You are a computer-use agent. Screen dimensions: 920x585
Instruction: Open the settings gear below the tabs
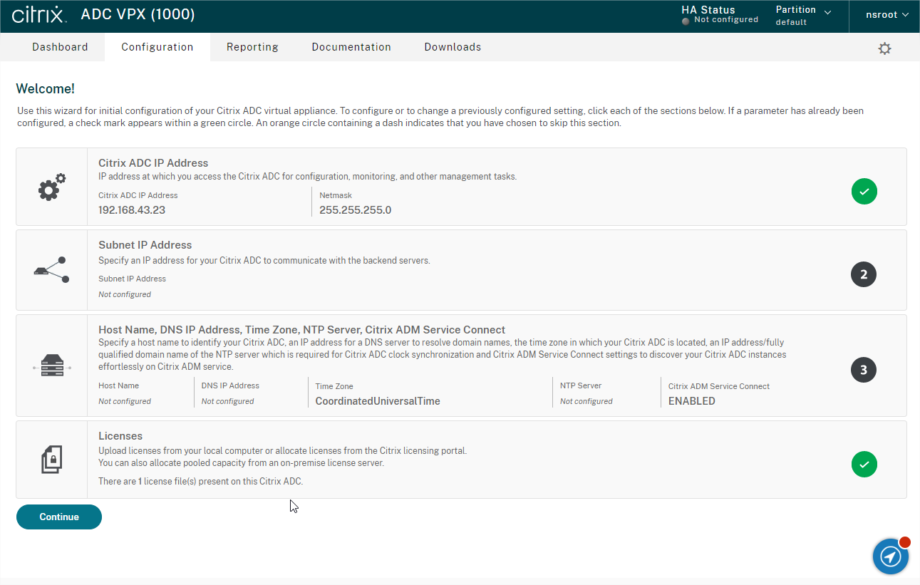(x=884, y=47)
